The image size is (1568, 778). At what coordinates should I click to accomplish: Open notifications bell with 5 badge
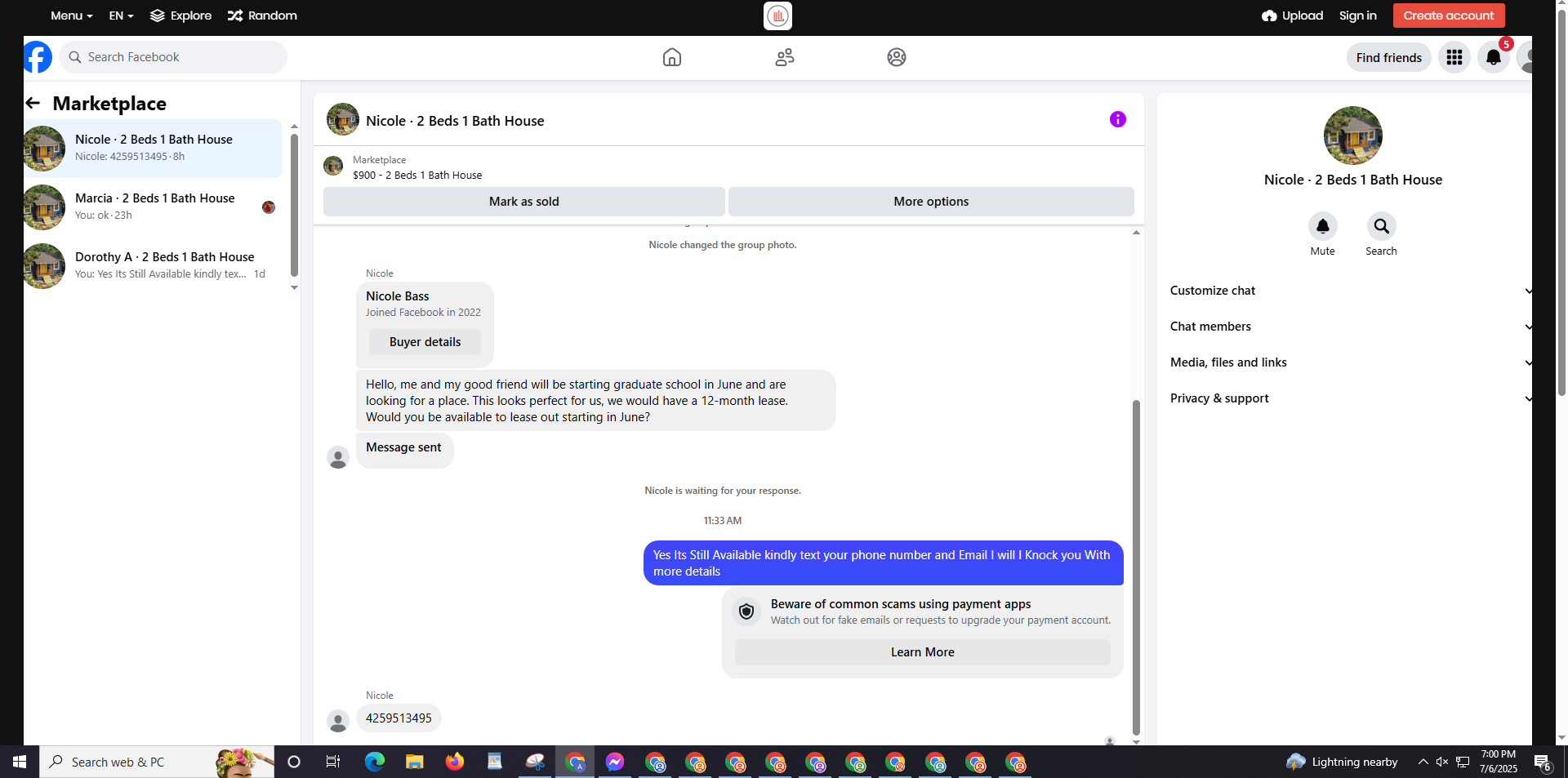tap(1494, 57)
